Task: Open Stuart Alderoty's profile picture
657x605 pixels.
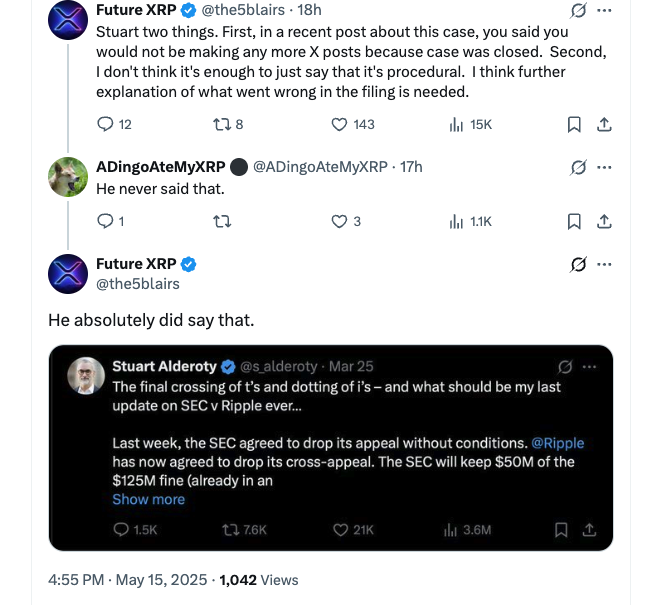Action: 86,375
